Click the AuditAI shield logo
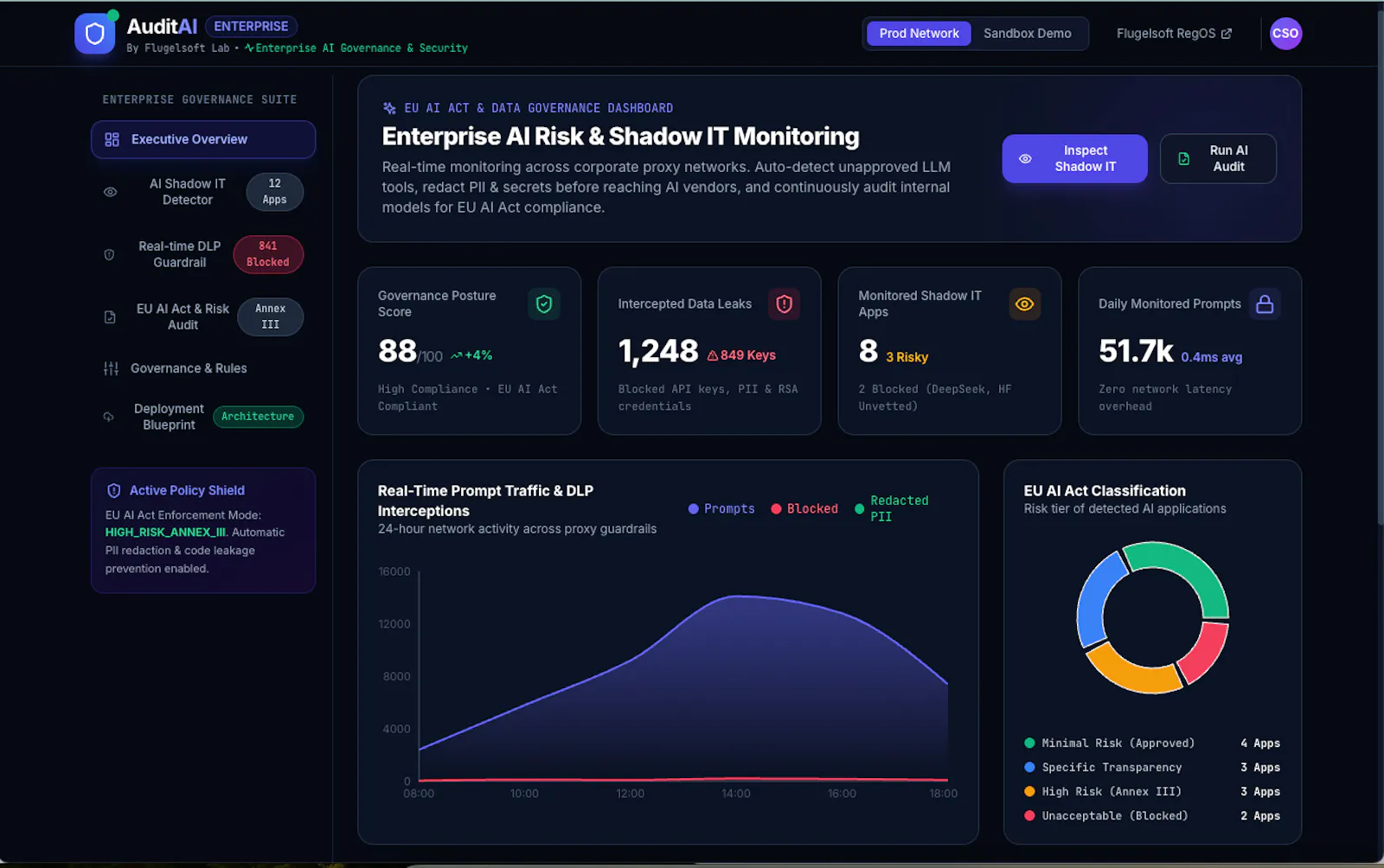This screenshot has width=1384, height=868. pyautogui.click(x=95, y=34)
